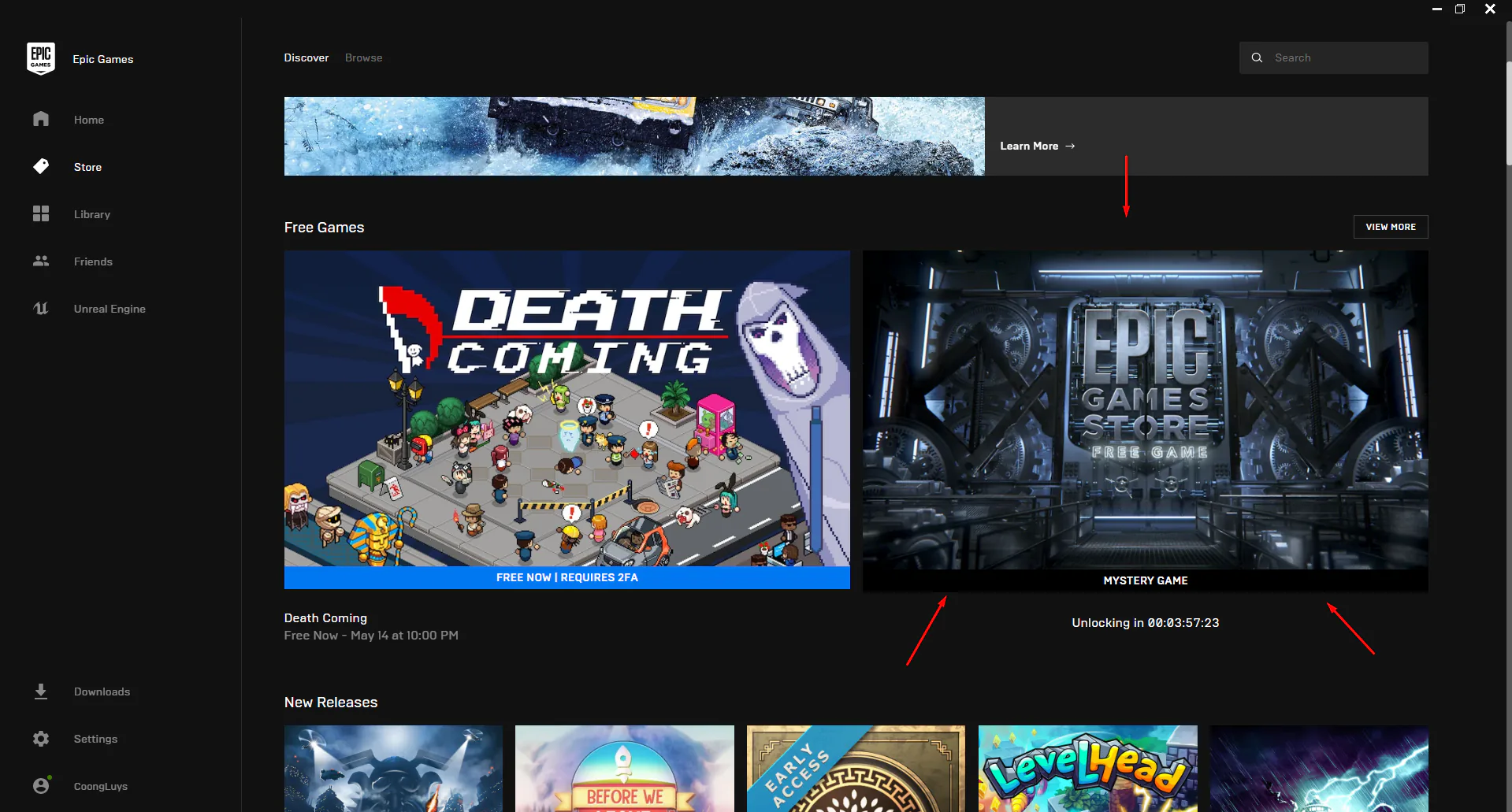
Task: Click the FREE NOW | REQUIRES 2FA banner
Action: (x=567, y=577)
